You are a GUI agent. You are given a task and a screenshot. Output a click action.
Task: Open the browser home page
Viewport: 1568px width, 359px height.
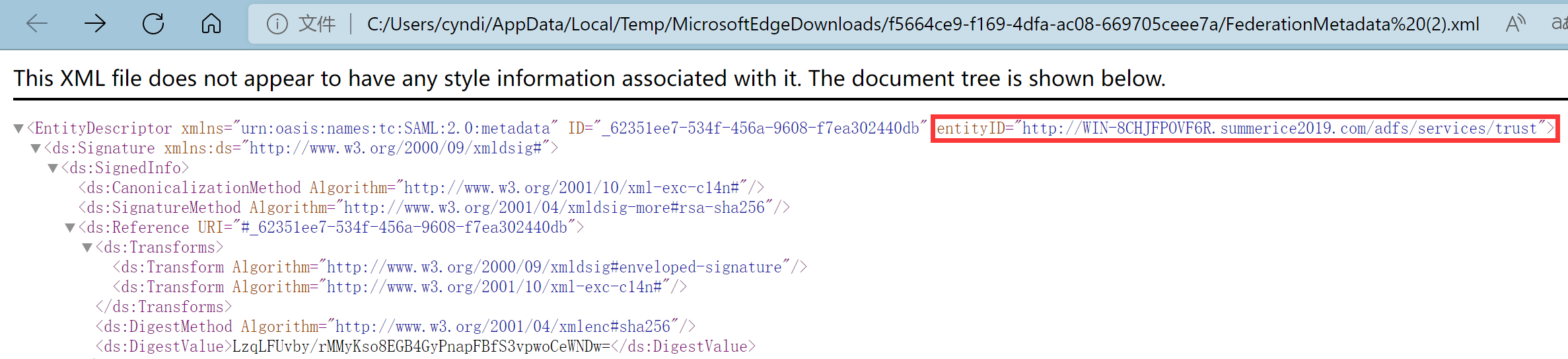[211, 24]
